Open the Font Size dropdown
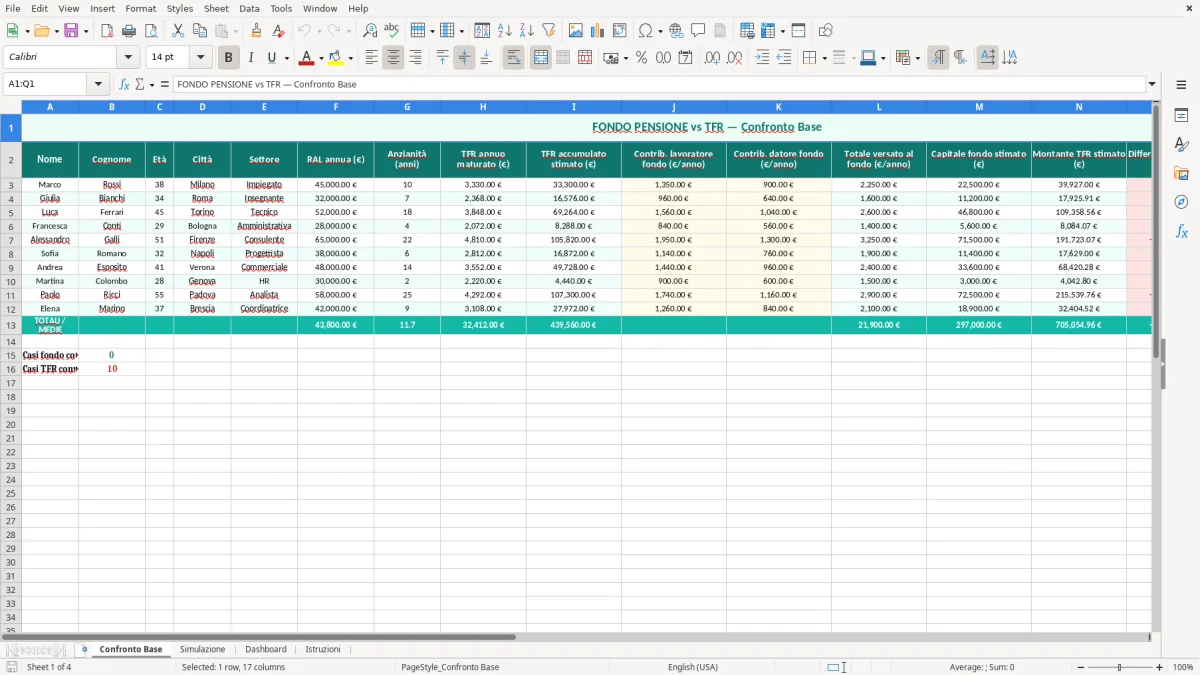The width and height of the screenshot is (1200, 675). (200, 58)
